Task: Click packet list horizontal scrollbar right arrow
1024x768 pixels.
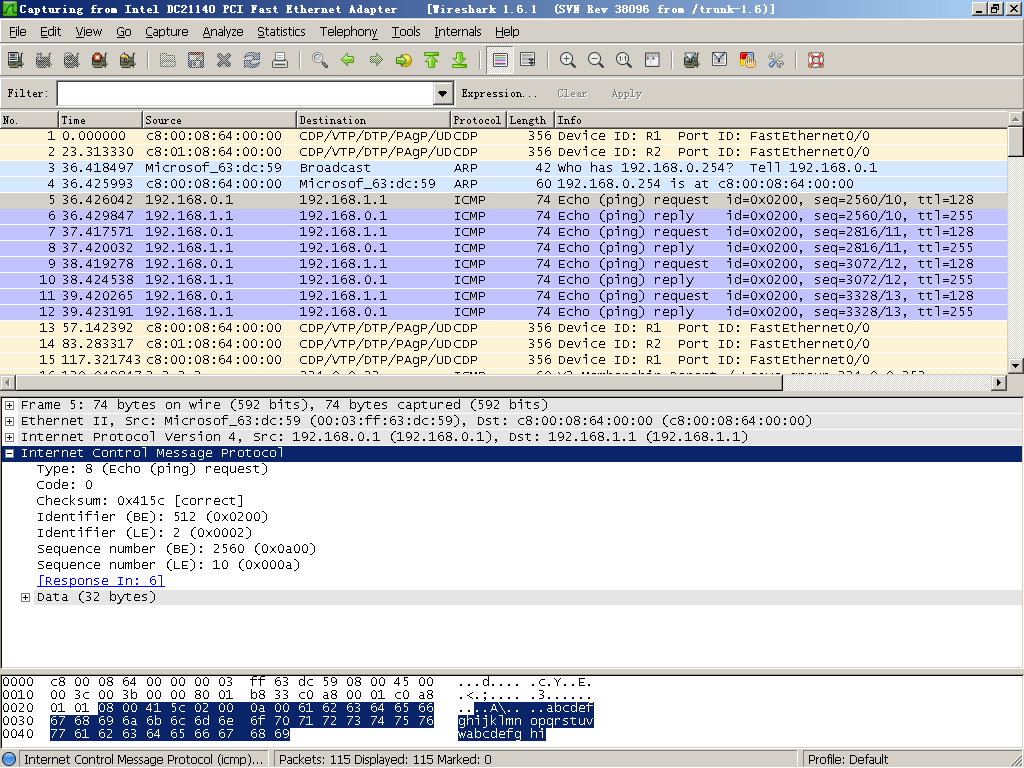Action: click(999, 383)
